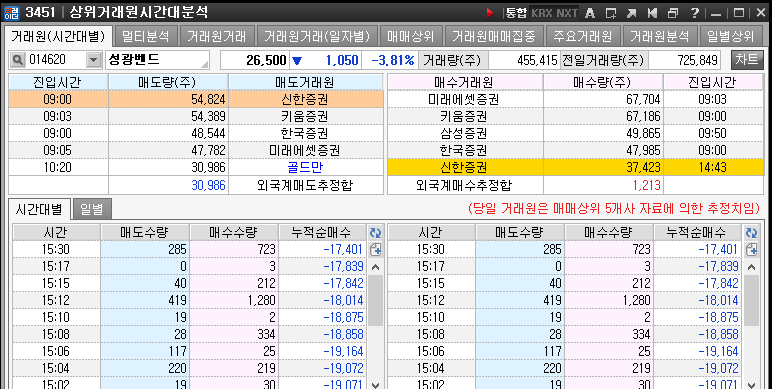Select buyer 키움증권 in 매수거래원 column
Viewport: 772px width, 389px height.
(465, 117)
